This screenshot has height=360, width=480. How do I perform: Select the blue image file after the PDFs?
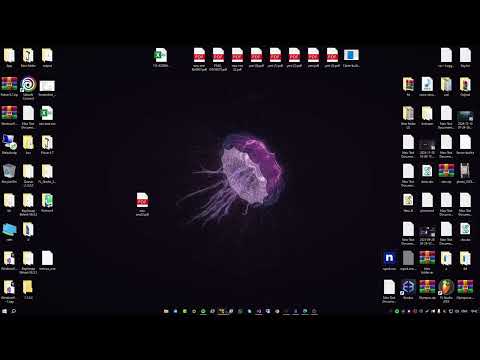click(351, 55)
